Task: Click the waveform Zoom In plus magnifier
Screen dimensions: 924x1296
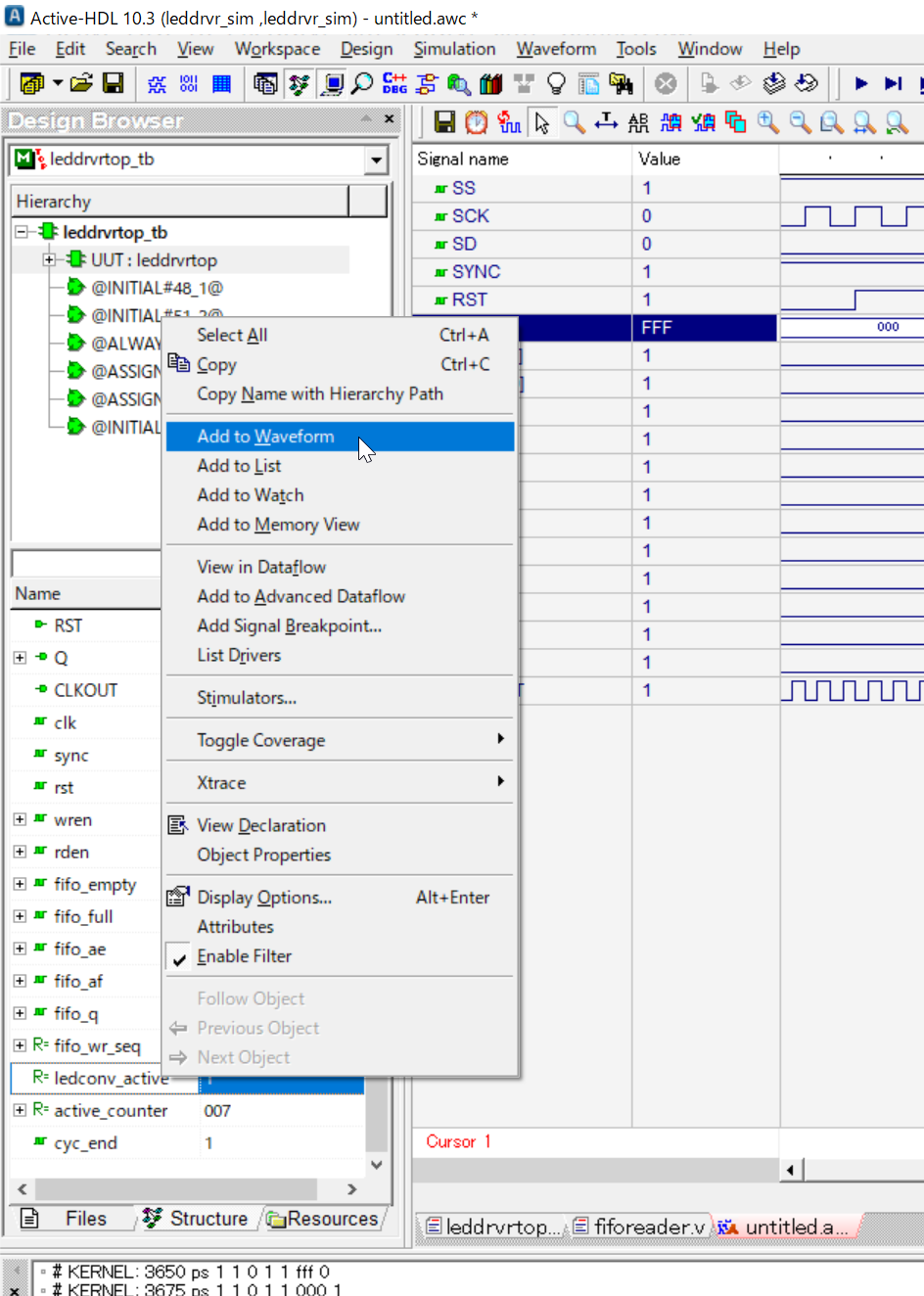Action: 768,121
